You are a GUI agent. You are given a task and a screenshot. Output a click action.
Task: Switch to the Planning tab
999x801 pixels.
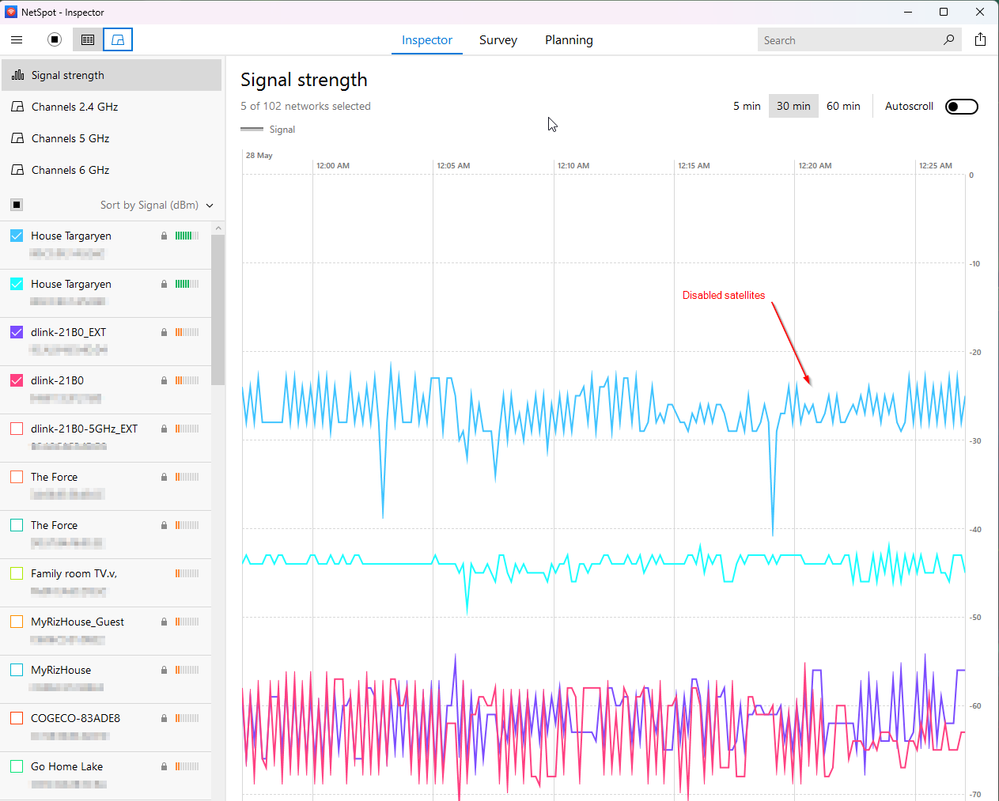(x=568, y=40)
